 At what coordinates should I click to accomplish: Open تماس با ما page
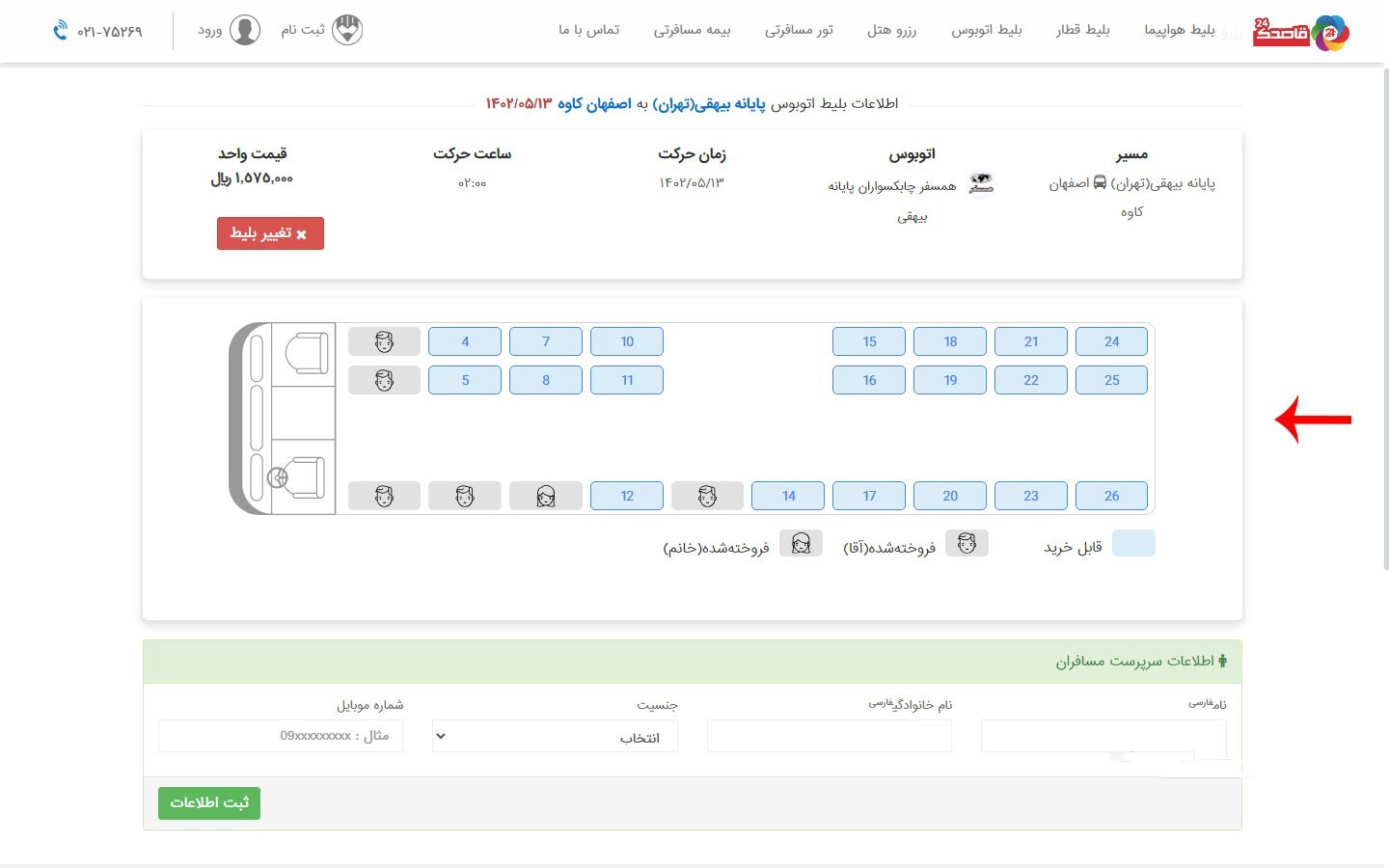pyautogui.click(x=588, y=30)
